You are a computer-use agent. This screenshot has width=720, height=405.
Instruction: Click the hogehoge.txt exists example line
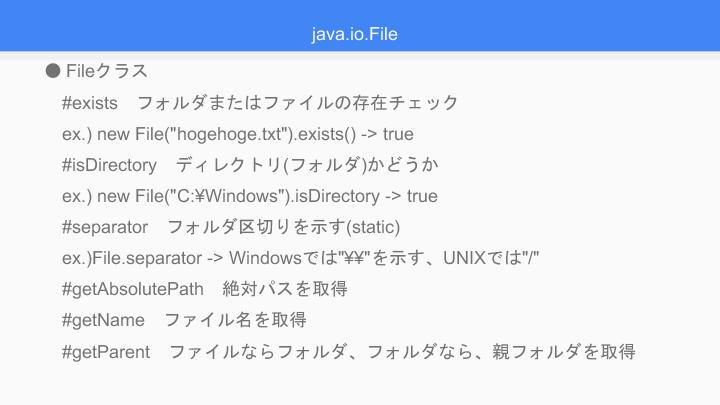click(238, 134)
